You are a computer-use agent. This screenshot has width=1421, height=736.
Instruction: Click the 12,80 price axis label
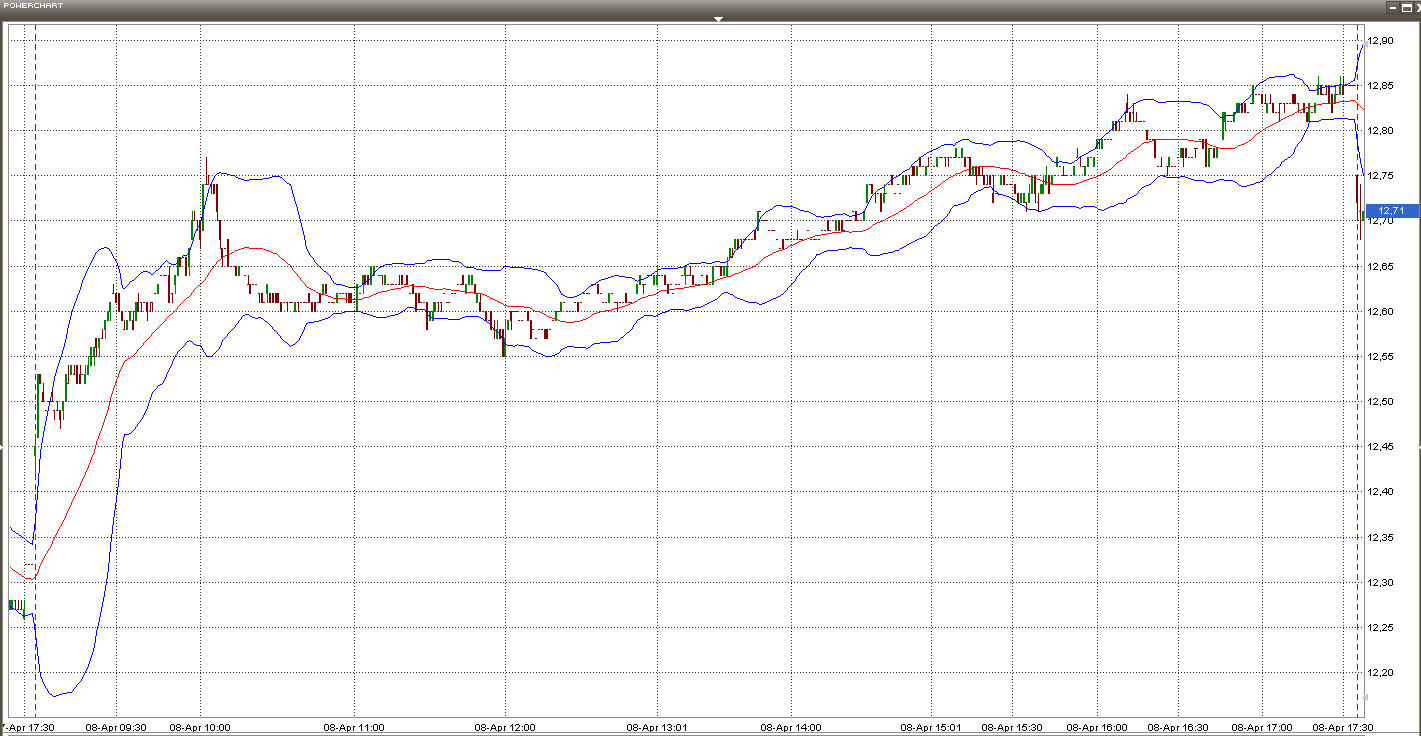[x=1382, y=131]
